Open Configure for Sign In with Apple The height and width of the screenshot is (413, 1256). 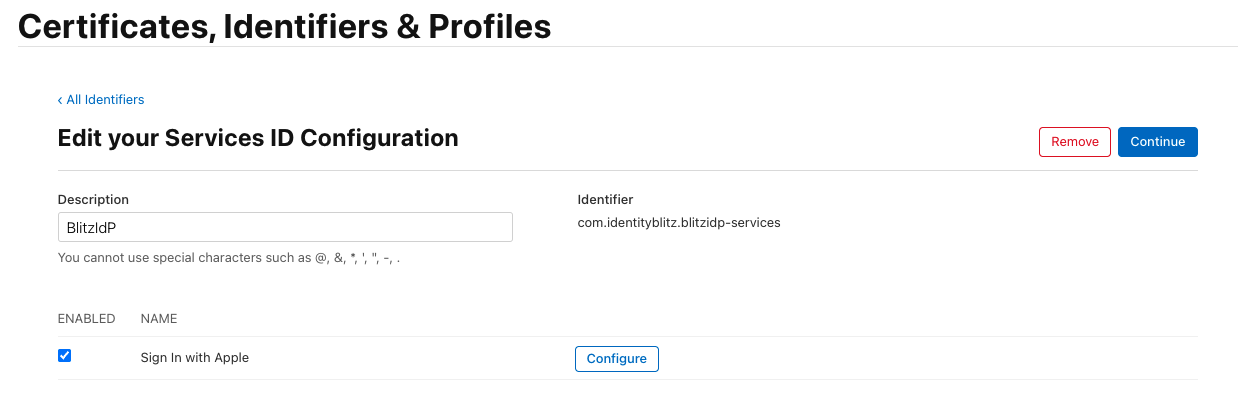tap(616, 359)
